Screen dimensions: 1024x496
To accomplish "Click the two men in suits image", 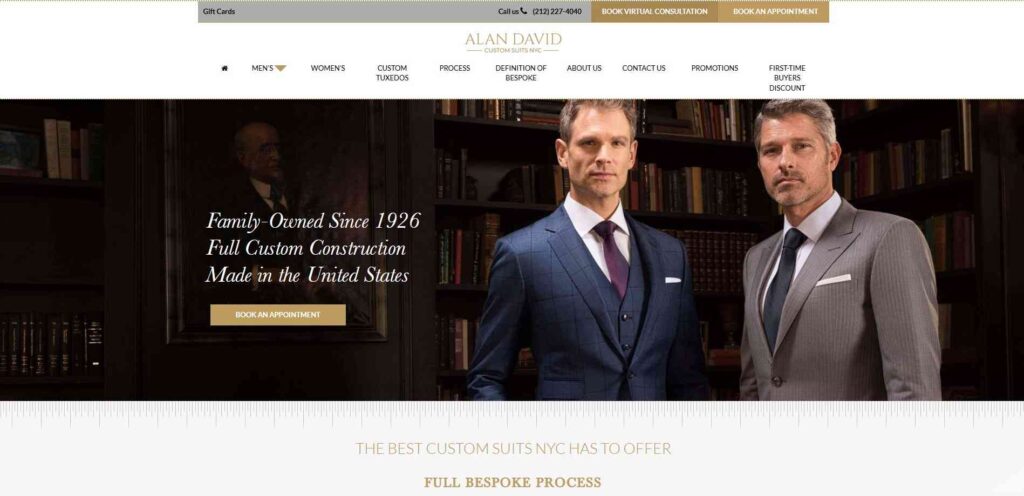I will 702,250.
